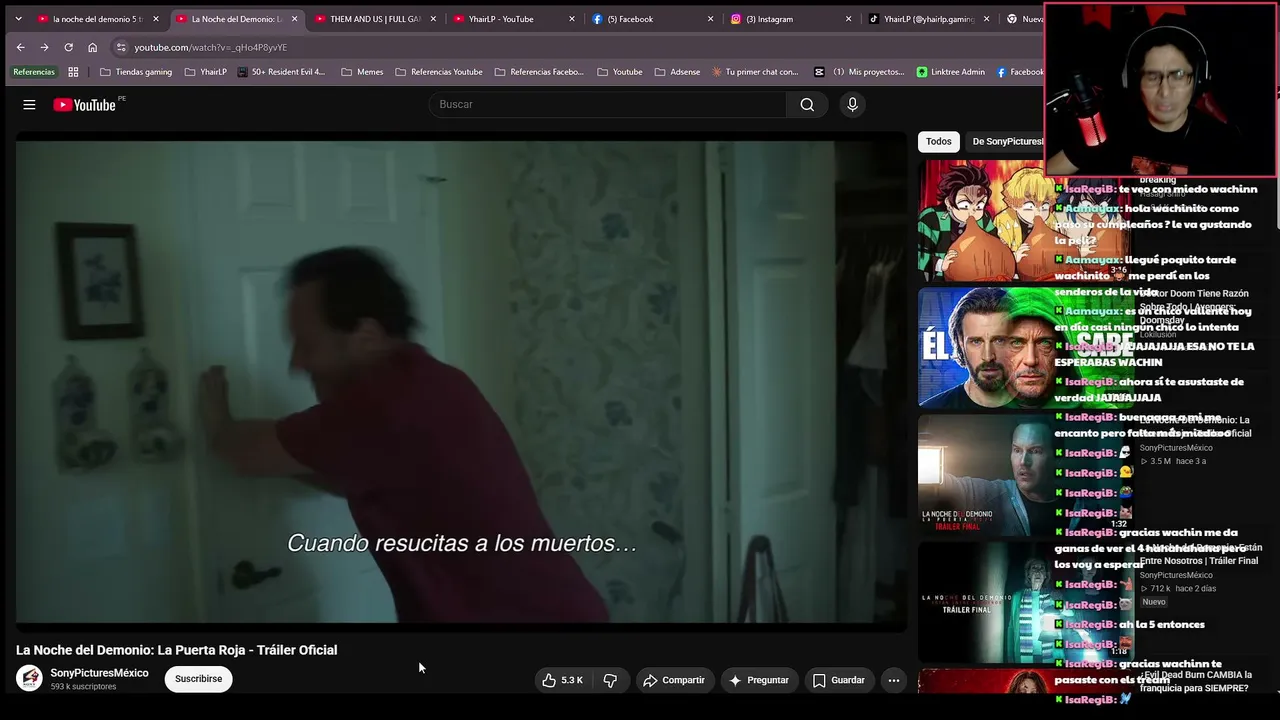The height and width of the screenshot is (720, 1280).
Task: Close the 'THEM AND US' tab
Action: [433, 19]
